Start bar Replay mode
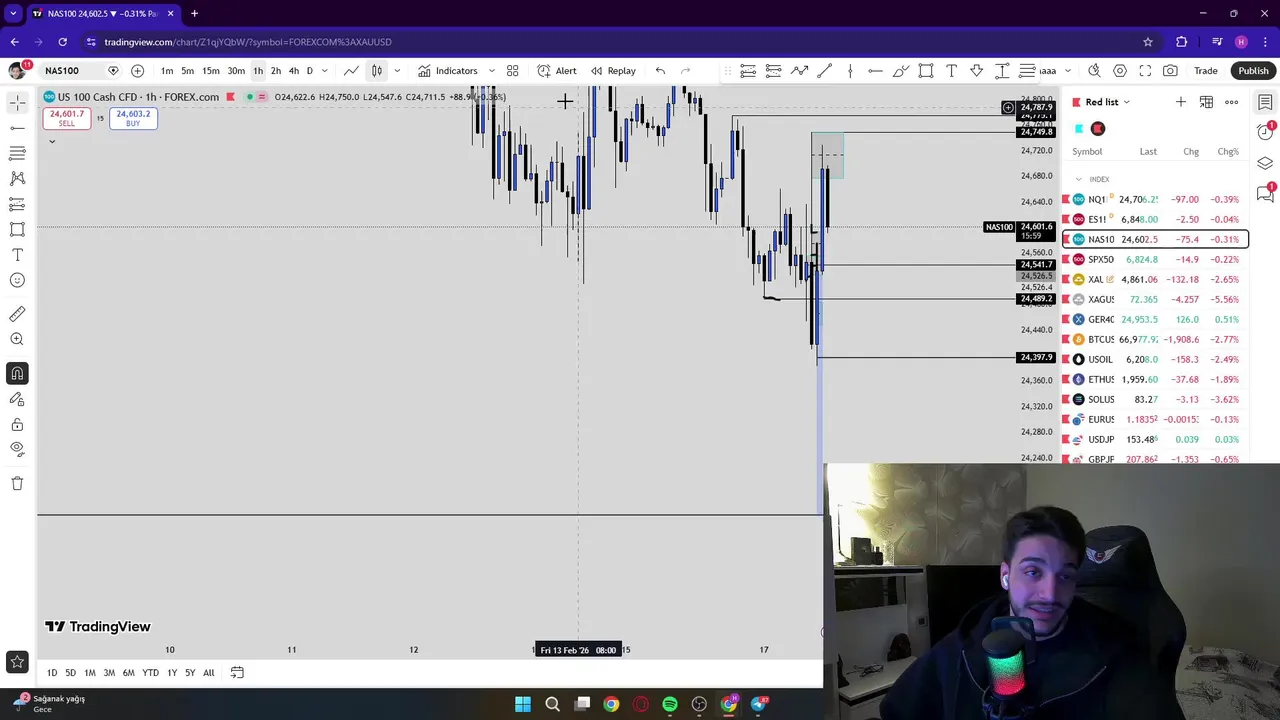This screenshot has width=1280, height=720. tap(613, 71)
